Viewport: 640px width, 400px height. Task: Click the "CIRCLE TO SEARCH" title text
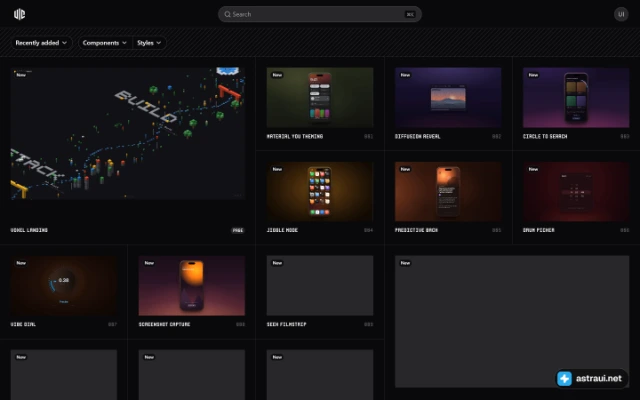(545, 136)
